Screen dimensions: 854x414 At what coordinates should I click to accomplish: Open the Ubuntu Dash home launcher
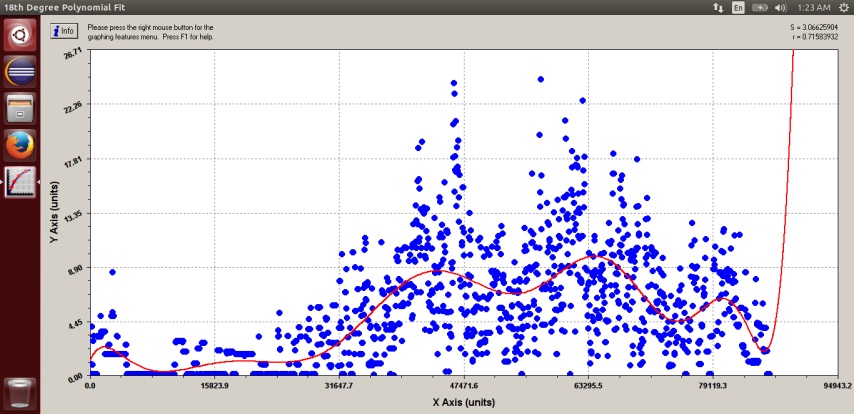(20, 37)
